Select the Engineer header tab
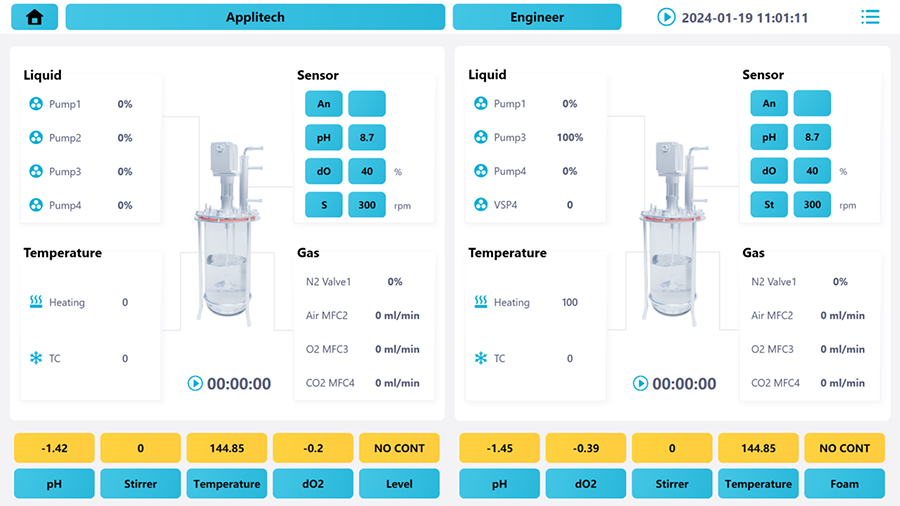900x506 pixels. point(537,17)
